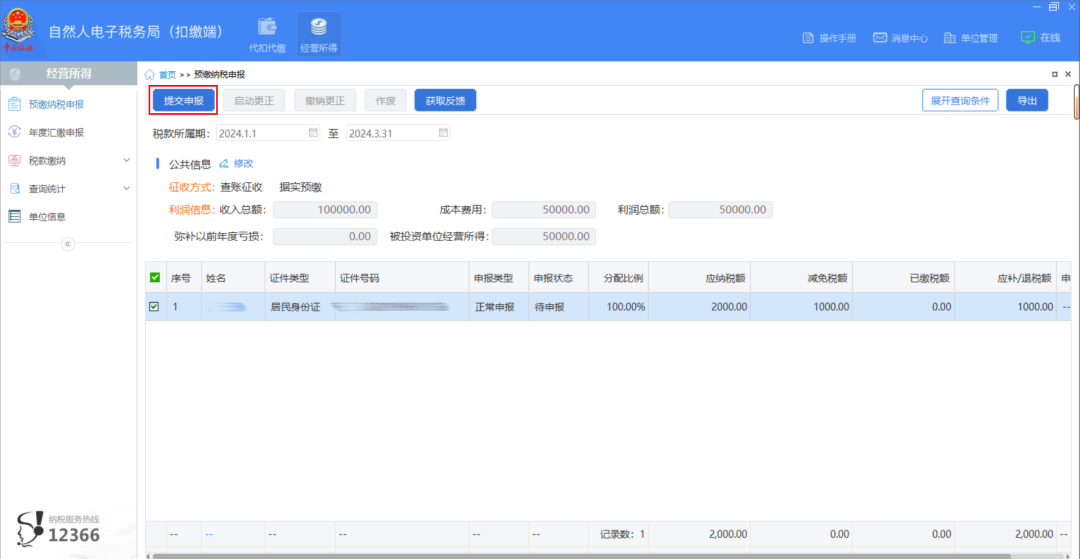The height and width of the screenshot is (559, 1080).
Task: Click the 记录数: 1 summary cell
Action: pos(619,534)
